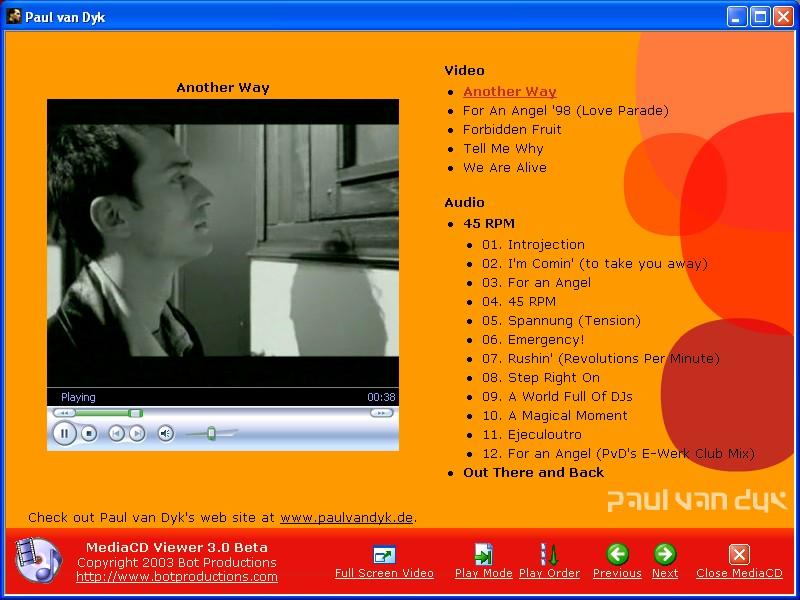Screen dimensions: 800x600
Task: Play the Tell Me Why video
Action: point(503,149)
